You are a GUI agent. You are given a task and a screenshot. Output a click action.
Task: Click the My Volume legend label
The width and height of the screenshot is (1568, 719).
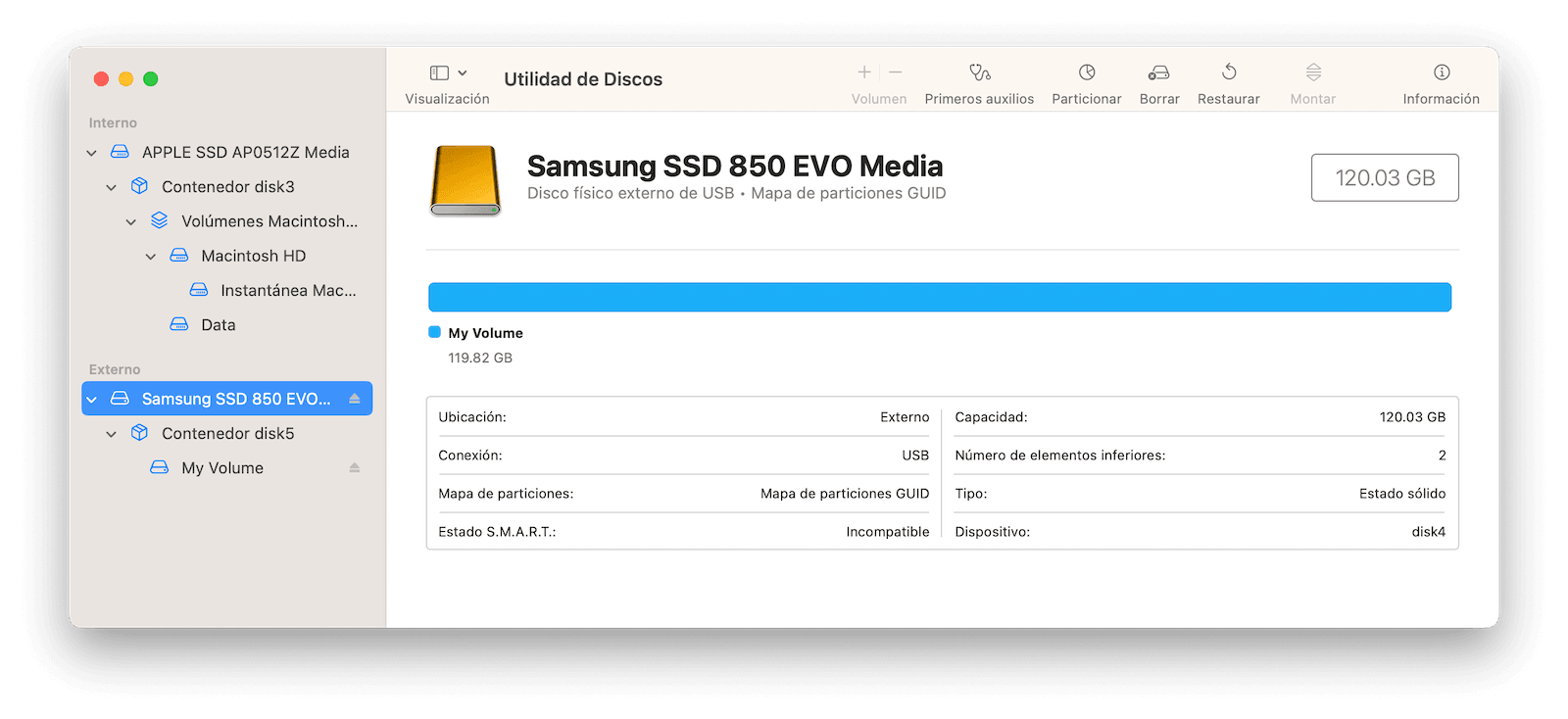(x=486, y=333)
